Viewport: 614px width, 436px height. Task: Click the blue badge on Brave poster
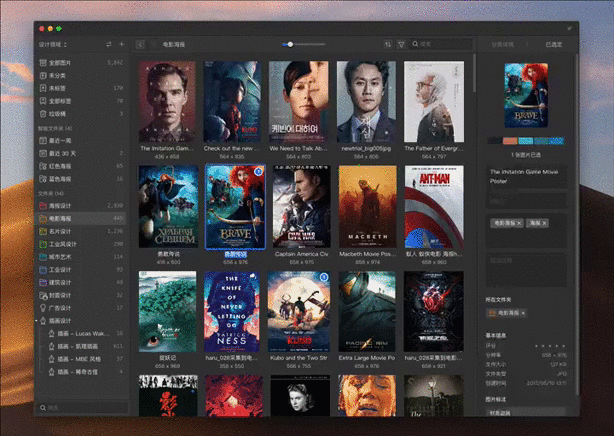[258, 172]
